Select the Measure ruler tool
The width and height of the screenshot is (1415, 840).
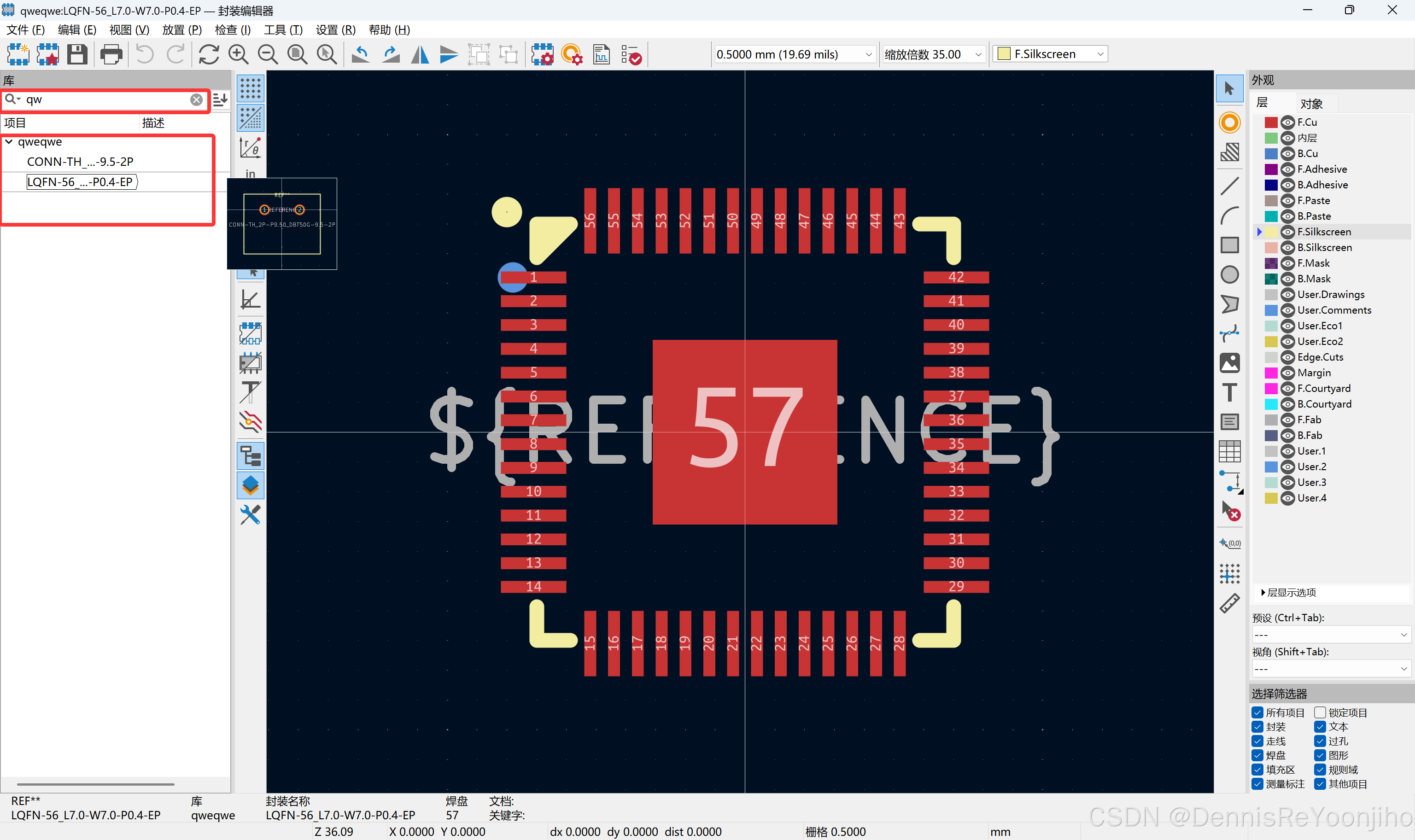coord(1229,603)
